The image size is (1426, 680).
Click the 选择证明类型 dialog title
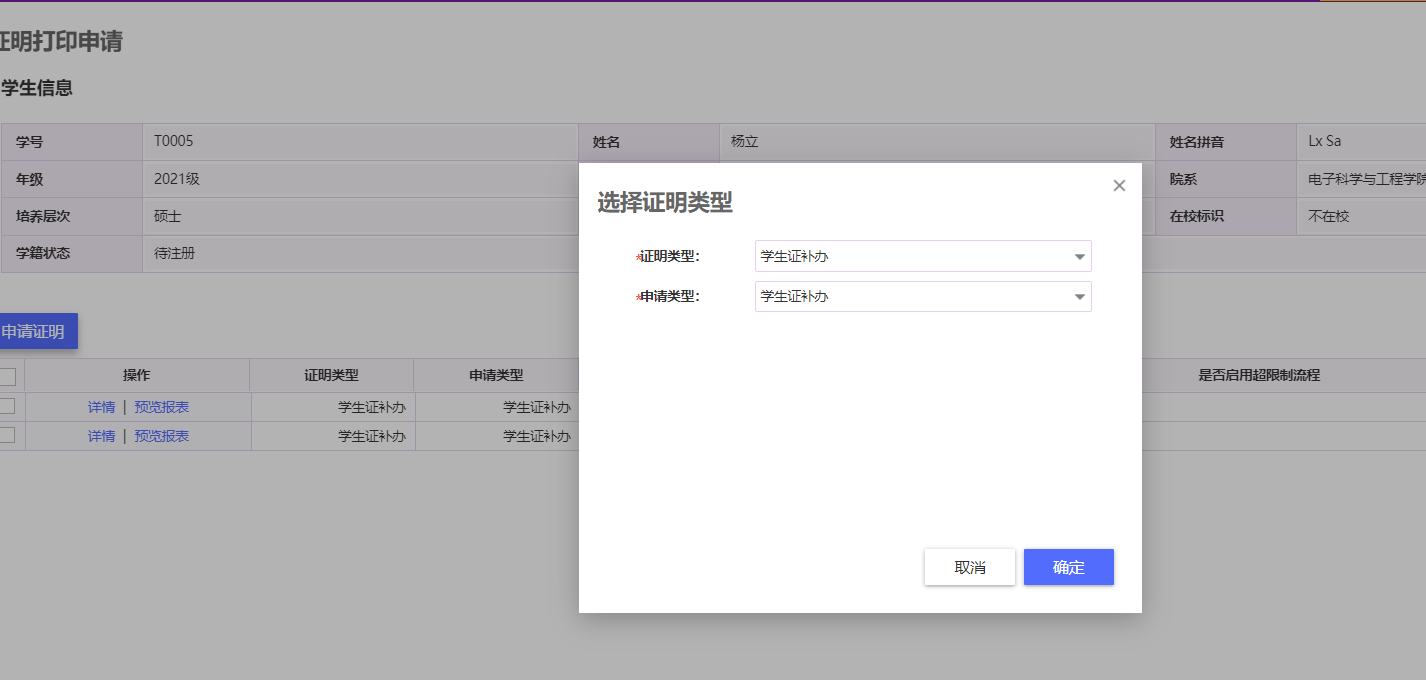(665, 203)
